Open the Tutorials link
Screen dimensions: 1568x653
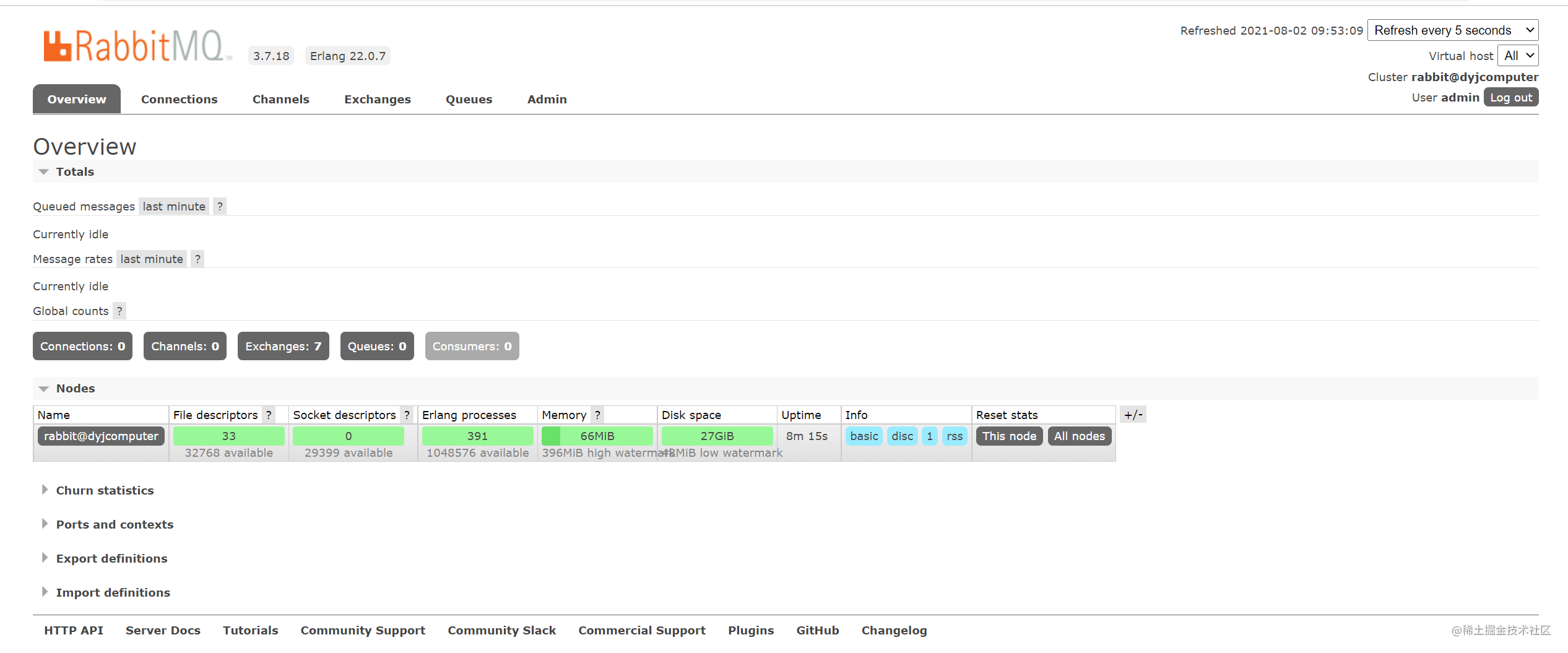251,630
